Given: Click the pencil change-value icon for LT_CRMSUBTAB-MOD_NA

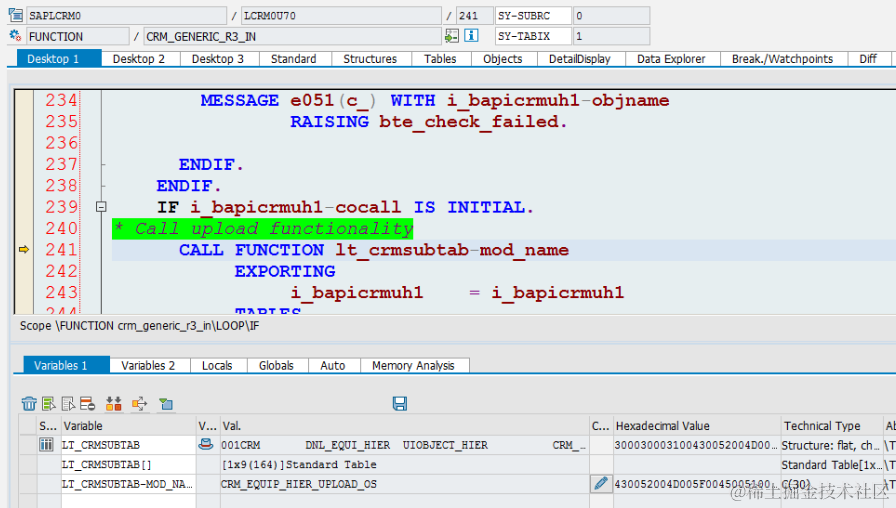Looking at the screenshot, I should coord(601,484).
